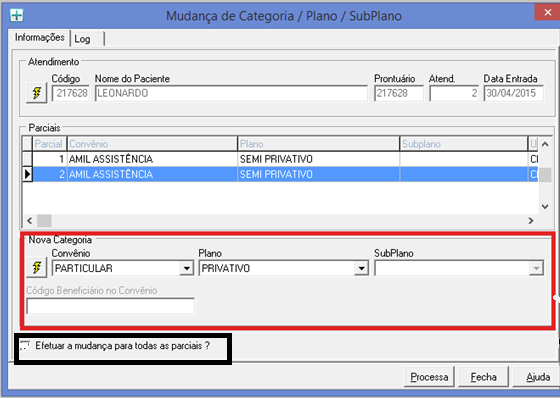Enable 'Efetuar a mudança para todas as parciais' checkbox

(25, 346)
